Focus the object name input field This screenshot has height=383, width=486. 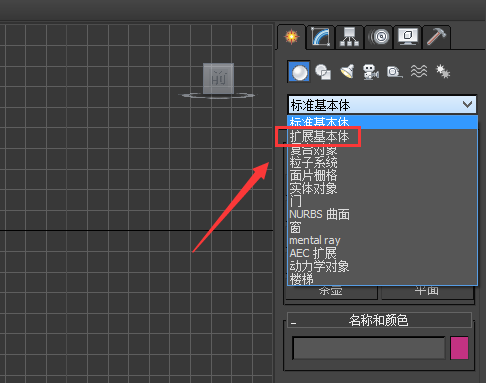(369, 348)
